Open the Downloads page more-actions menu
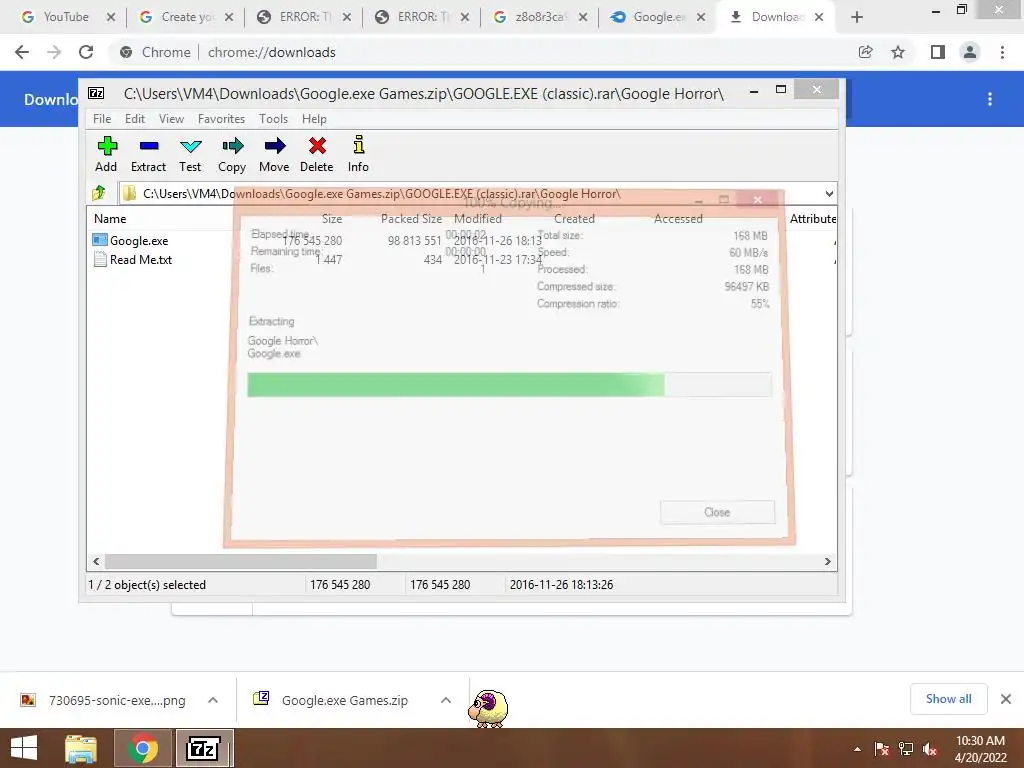 (990, 99)
